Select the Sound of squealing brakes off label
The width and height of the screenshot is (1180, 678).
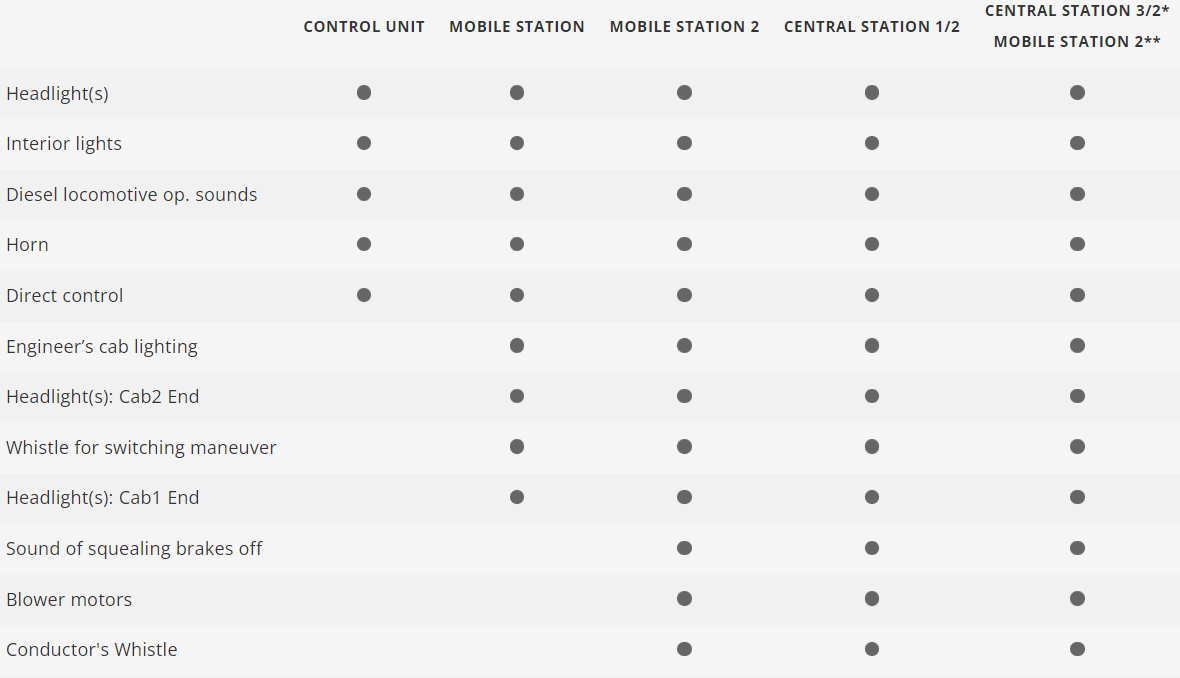134,549
